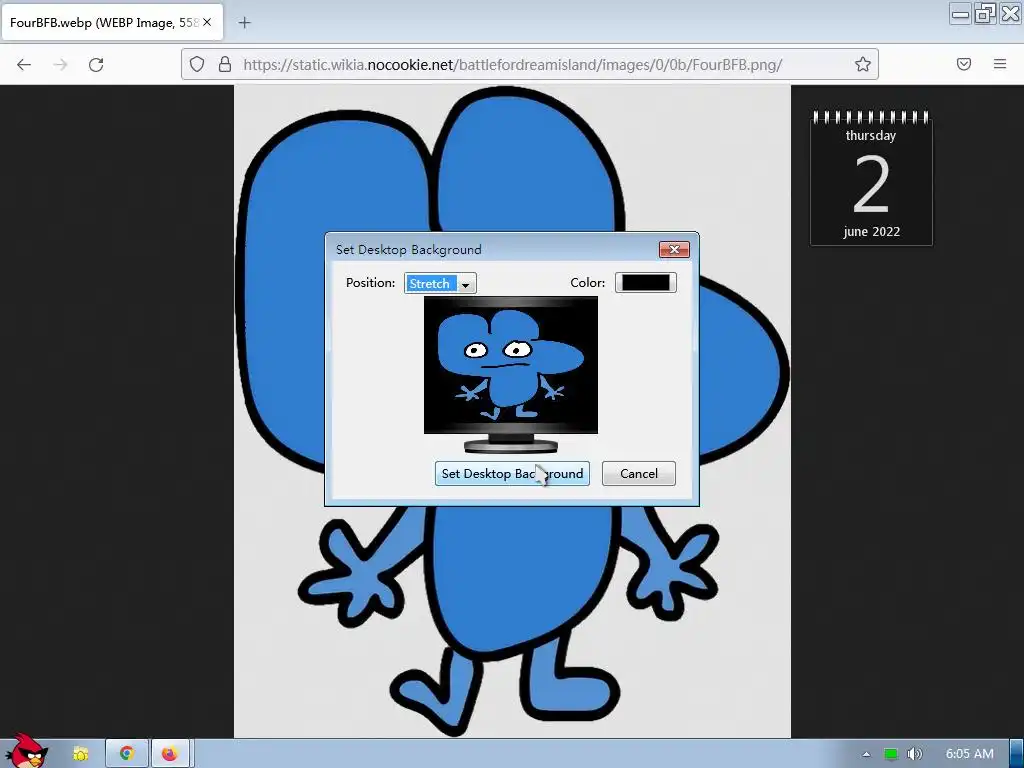Open a new tab with plus button
The height and width of the screenshot is (768, 1024).
(x=244, y=23)
